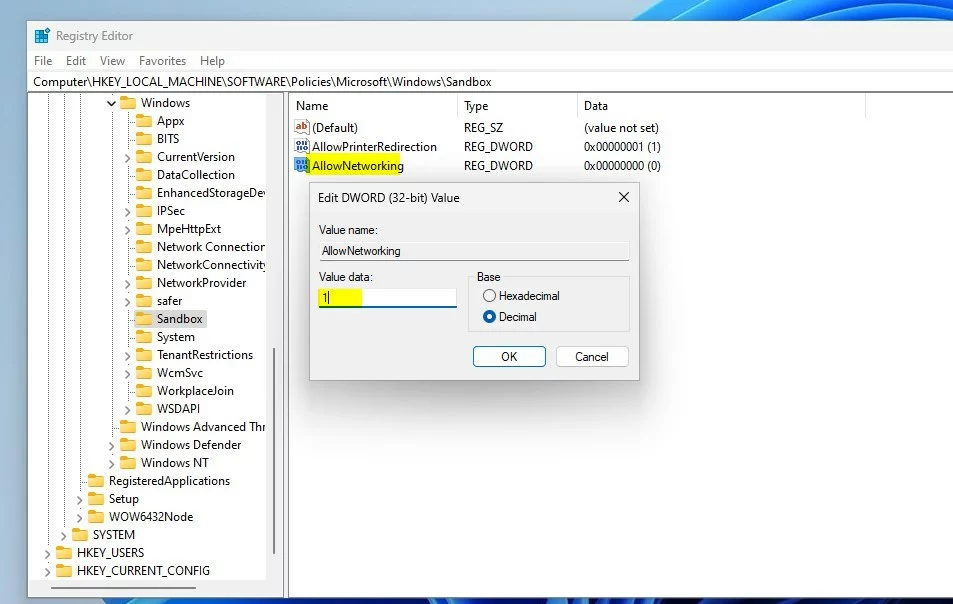Click the 0x00000000 (0) data cell
This screenshot has height=604, width=953.
click(622, 165)
